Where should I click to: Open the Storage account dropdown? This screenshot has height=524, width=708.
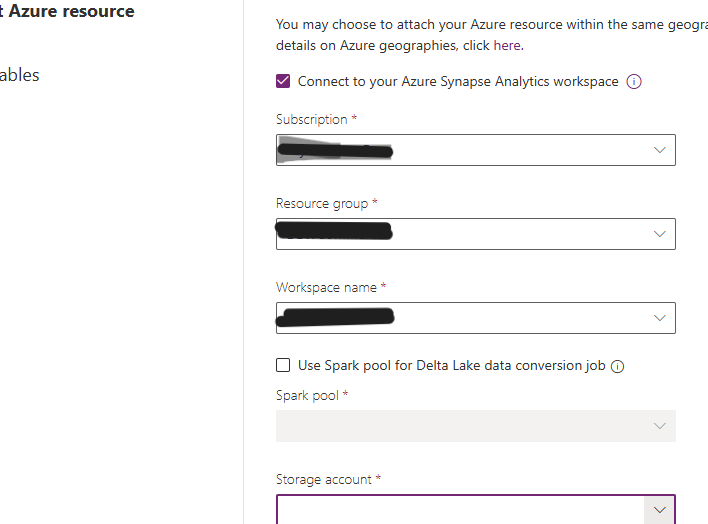(x=475, y=510)
